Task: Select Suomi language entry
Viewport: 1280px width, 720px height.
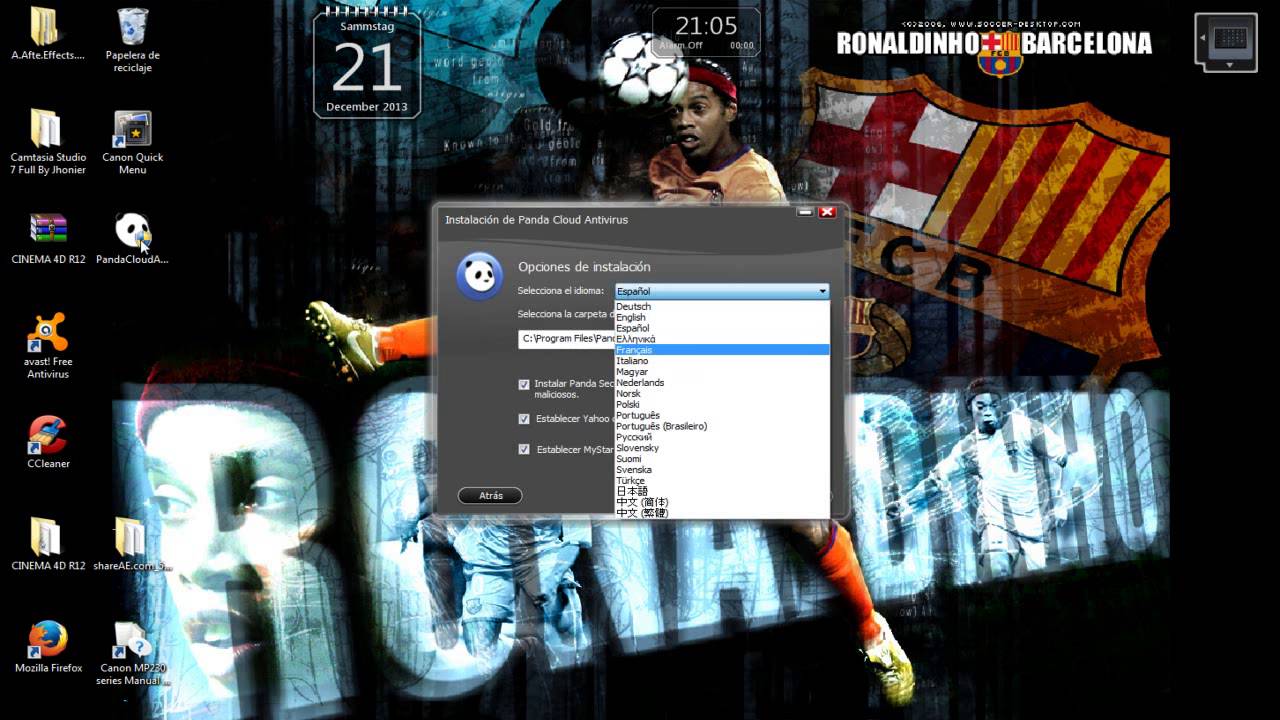Action: click(x=722, y=459)
